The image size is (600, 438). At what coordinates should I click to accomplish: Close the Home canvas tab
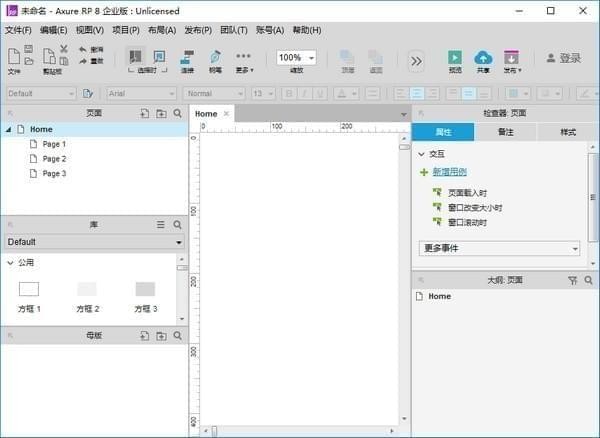coord(226,114)
